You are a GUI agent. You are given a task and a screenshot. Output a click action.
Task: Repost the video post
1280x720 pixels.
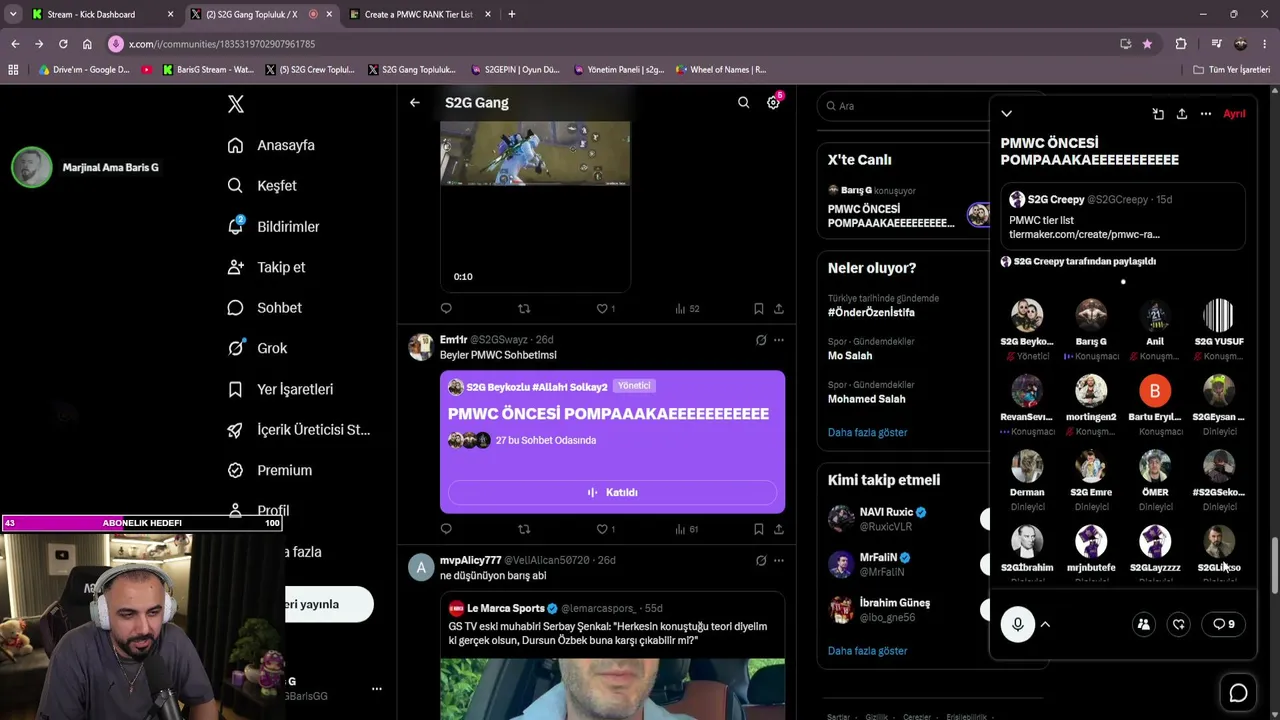click(524, 309)
